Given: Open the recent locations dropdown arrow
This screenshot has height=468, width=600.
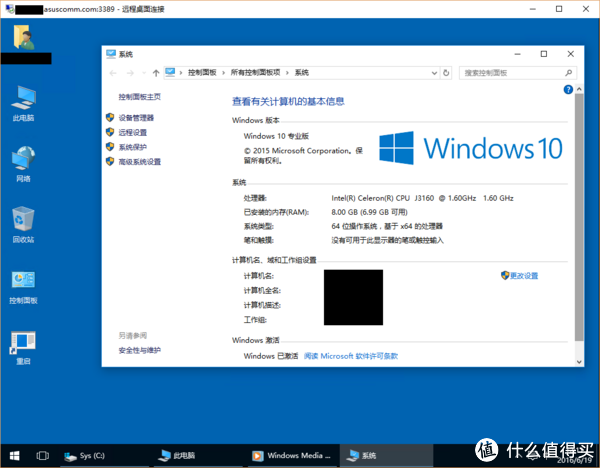Looking at the screenshot, I should [144, 73].
